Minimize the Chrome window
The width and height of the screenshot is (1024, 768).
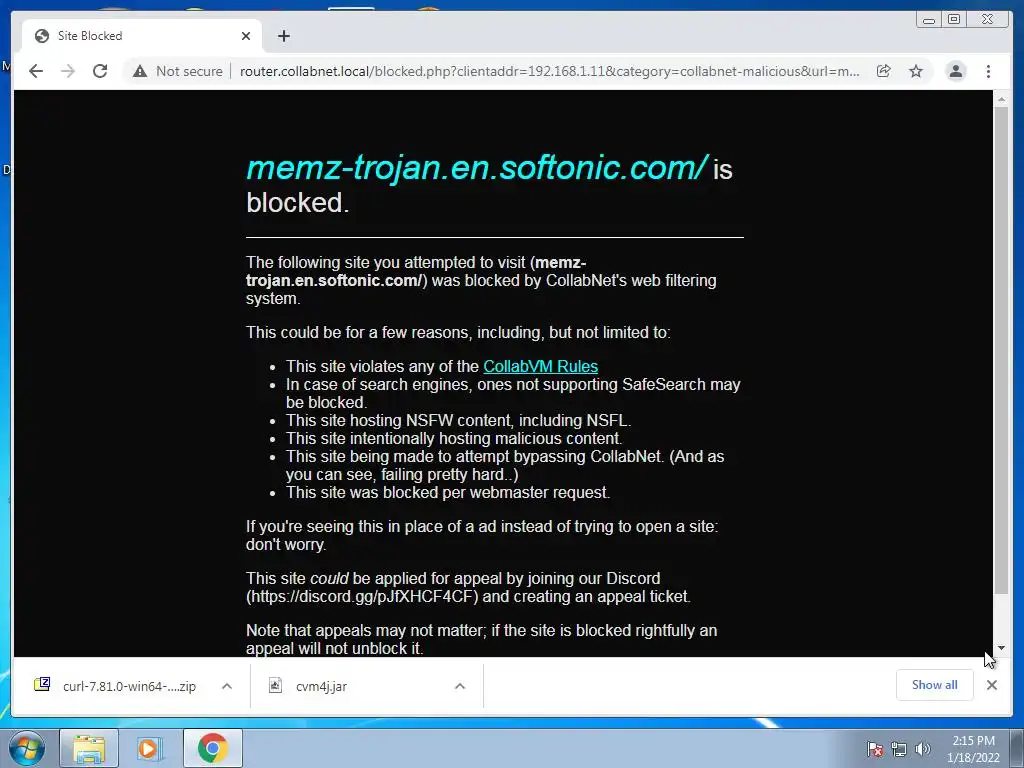[x=929, y=20]
